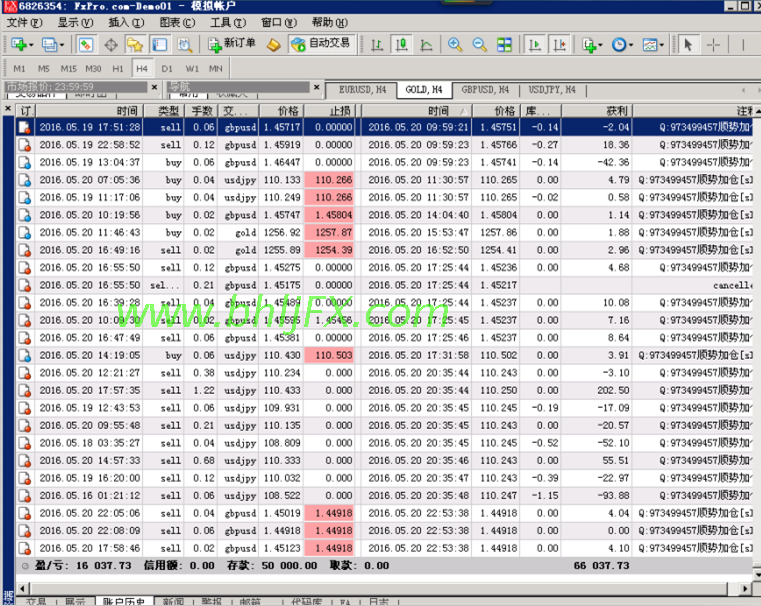Close the 导航 navigator panel

[x=316, y=87]
